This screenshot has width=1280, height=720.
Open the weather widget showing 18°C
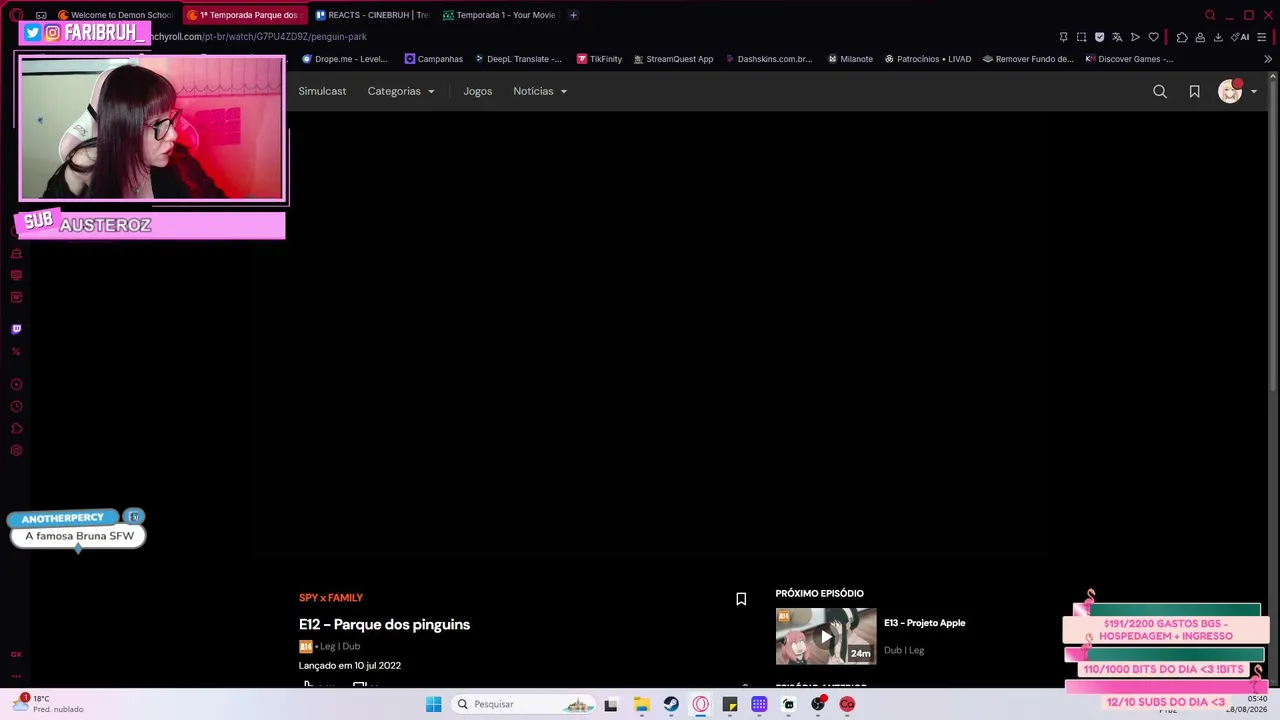pos(48,704)
